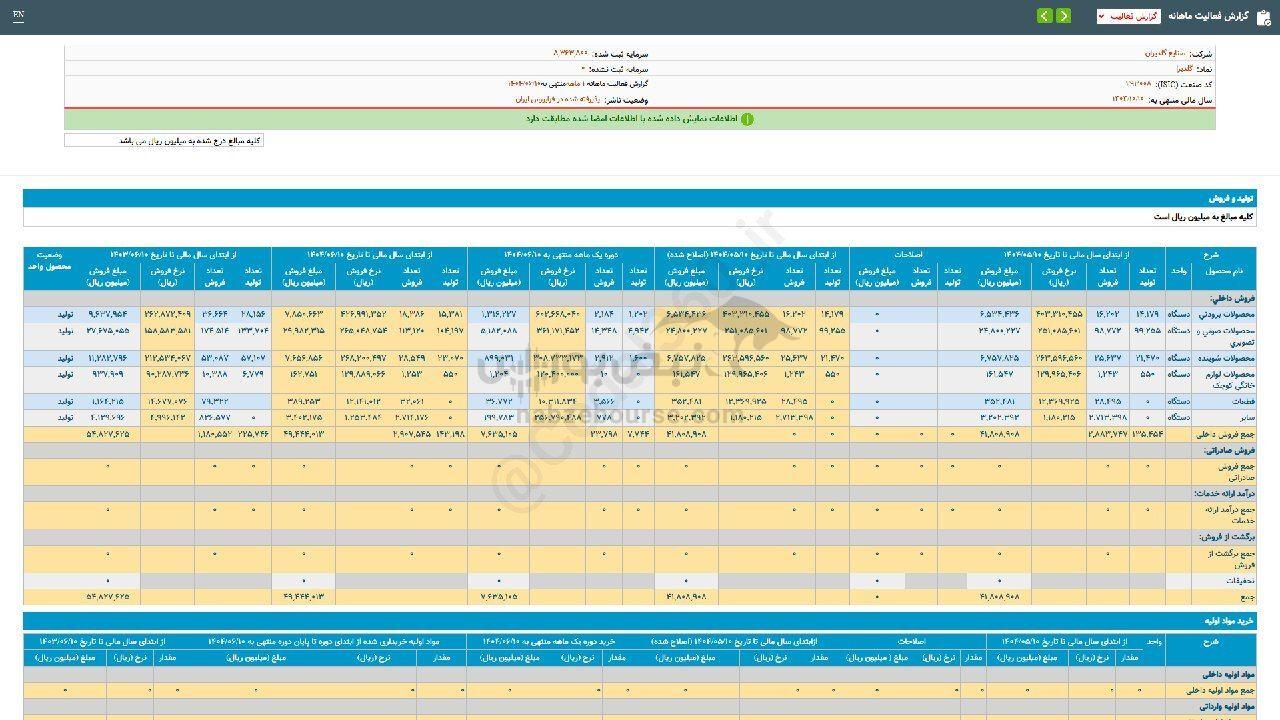Image resolution: width=1280 pixels, height=720 pixels.
Task: Click the قطعات row label
Action: (1240, 401)
